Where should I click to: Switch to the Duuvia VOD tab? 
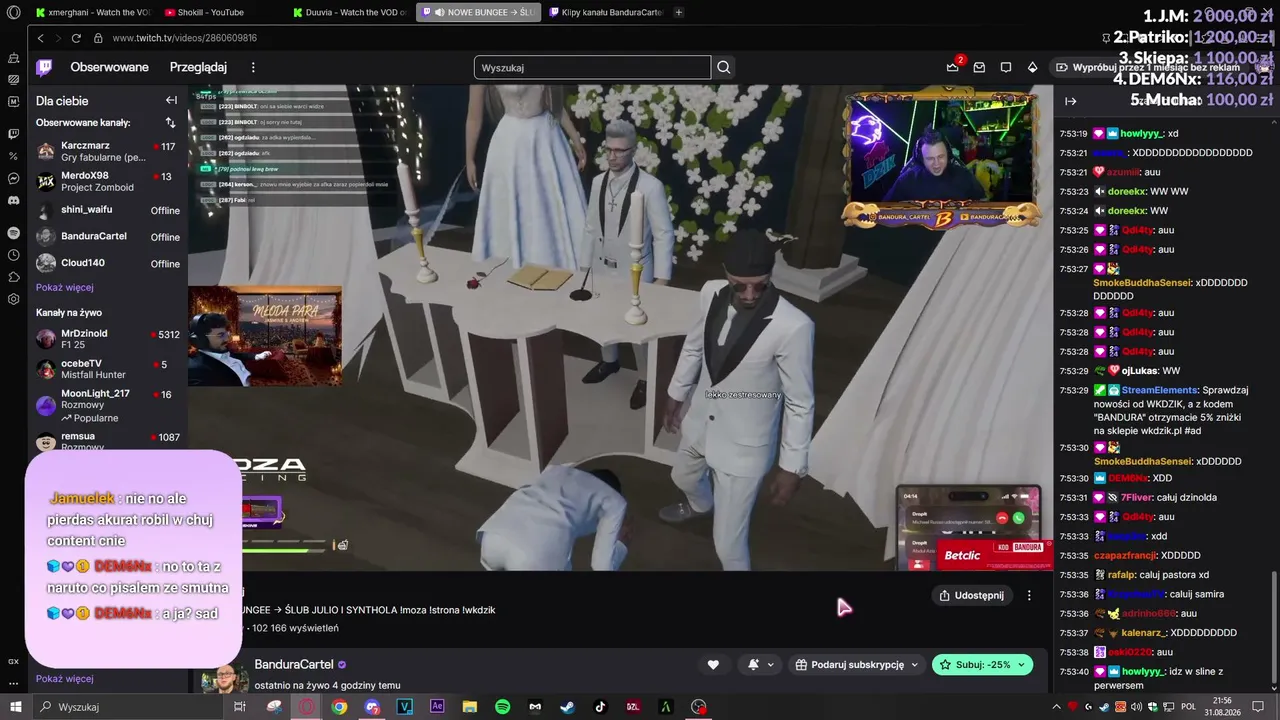[x=350, y=12]
